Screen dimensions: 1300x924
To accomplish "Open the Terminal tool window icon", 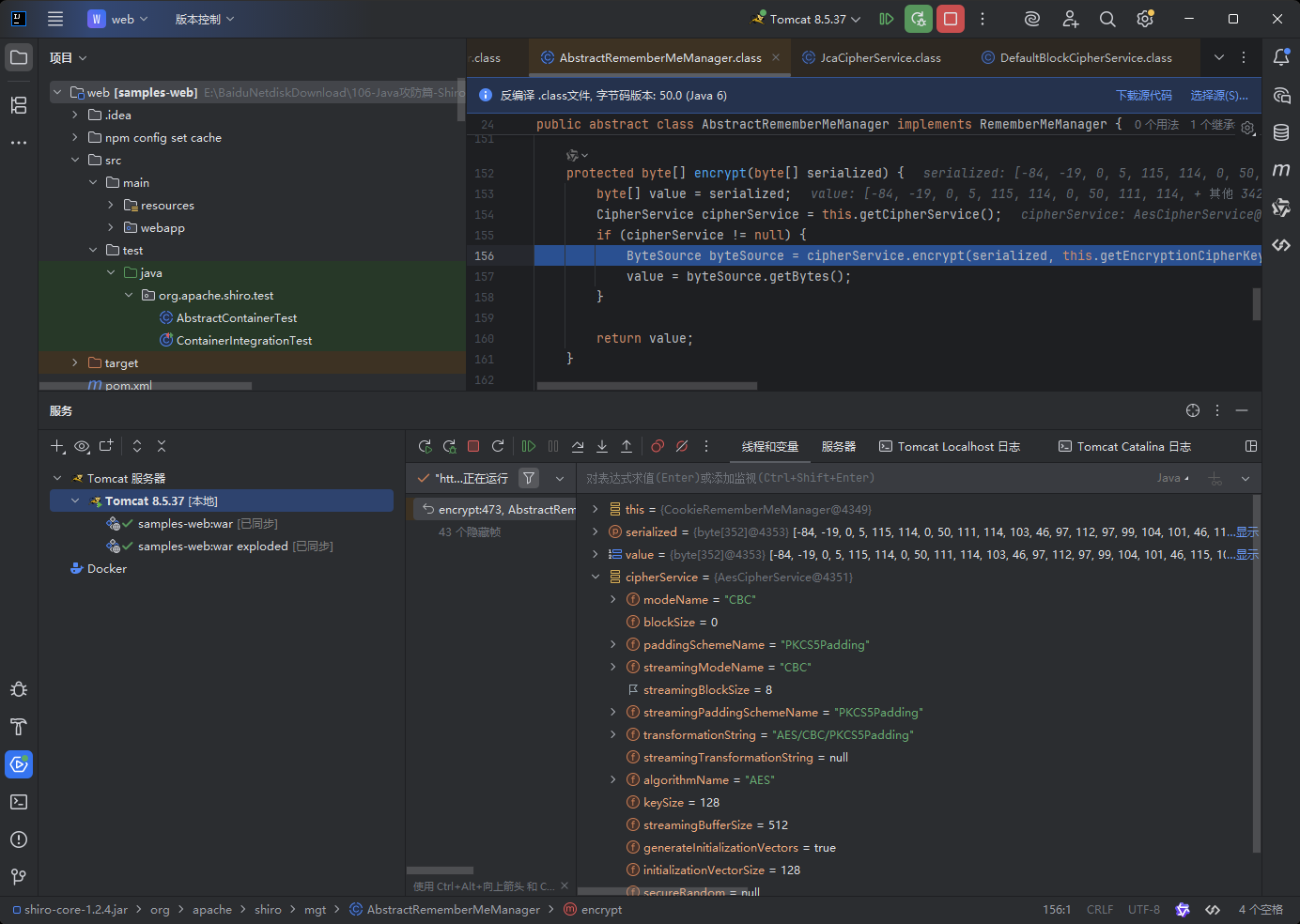I will tap(19, 802).
